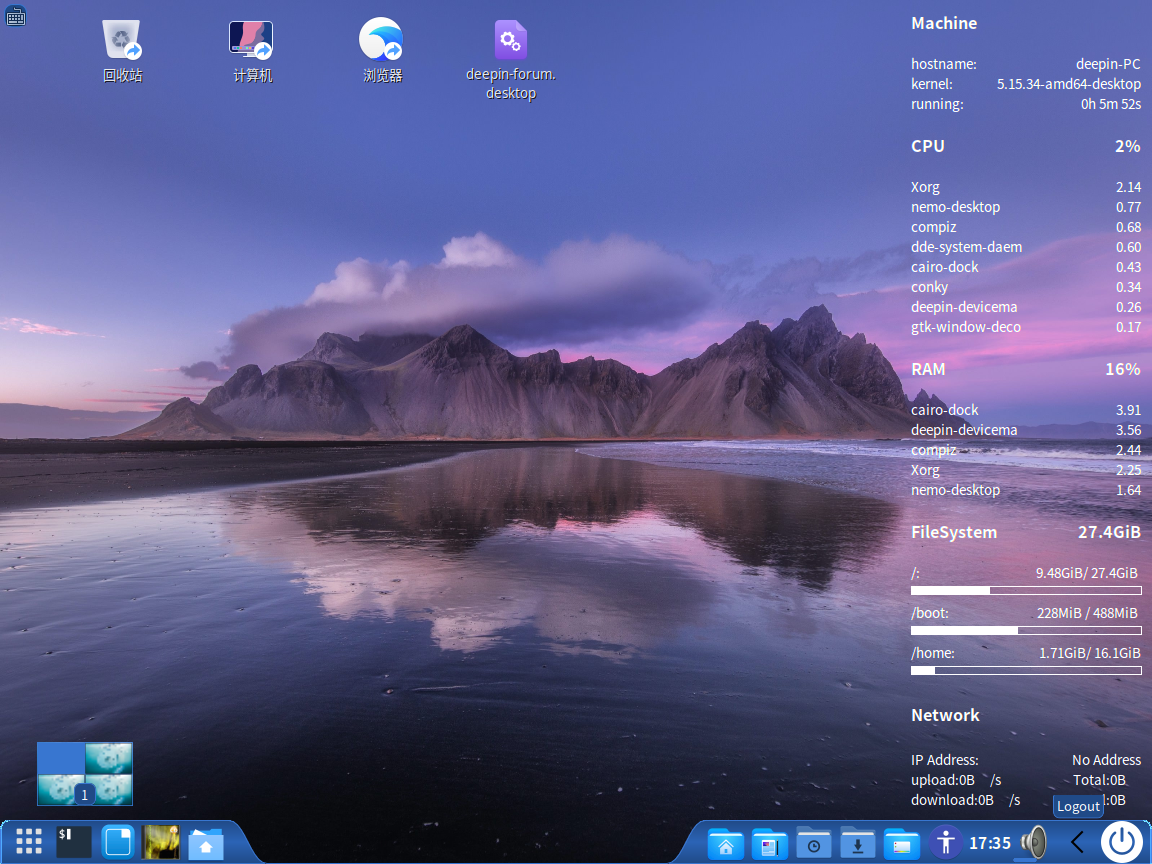Mute sound via the speaker volume icon
Image resolution: width=1152 pixels, height=864 pixels.
pos(1032,843)
